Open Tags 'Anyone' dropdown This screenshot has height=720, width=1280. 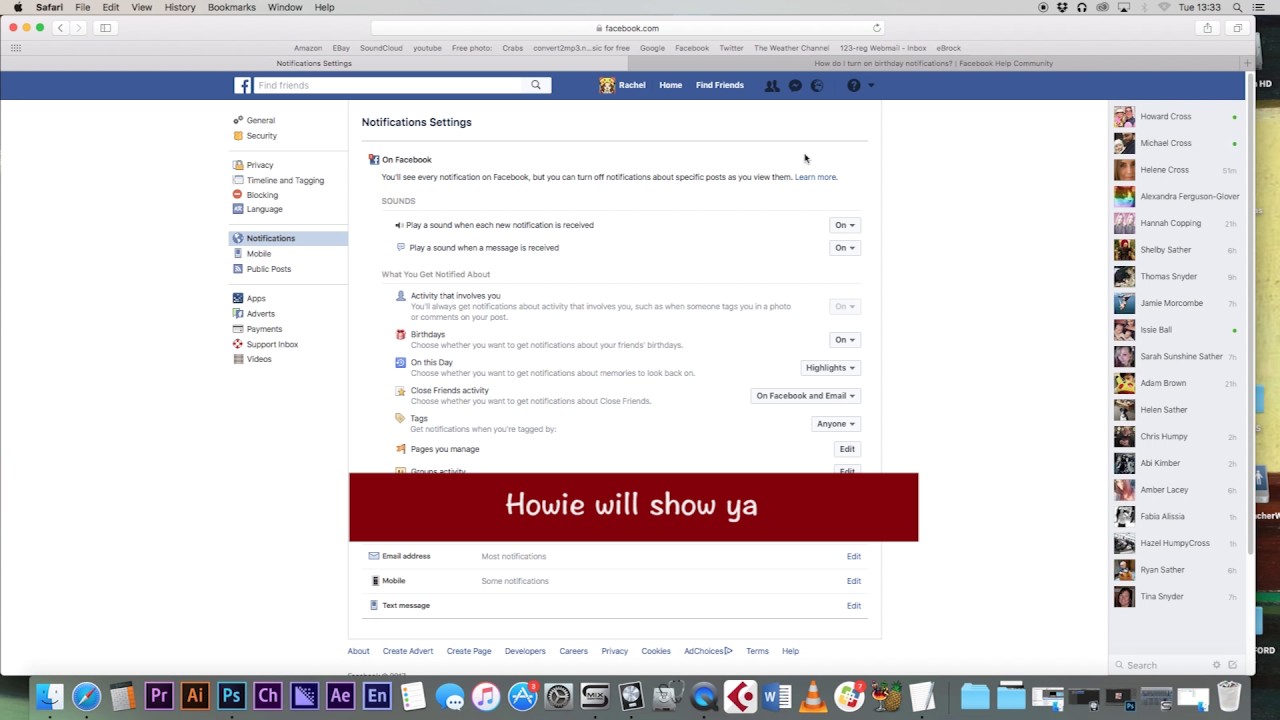pyautogui.click(x=835, y=424)
